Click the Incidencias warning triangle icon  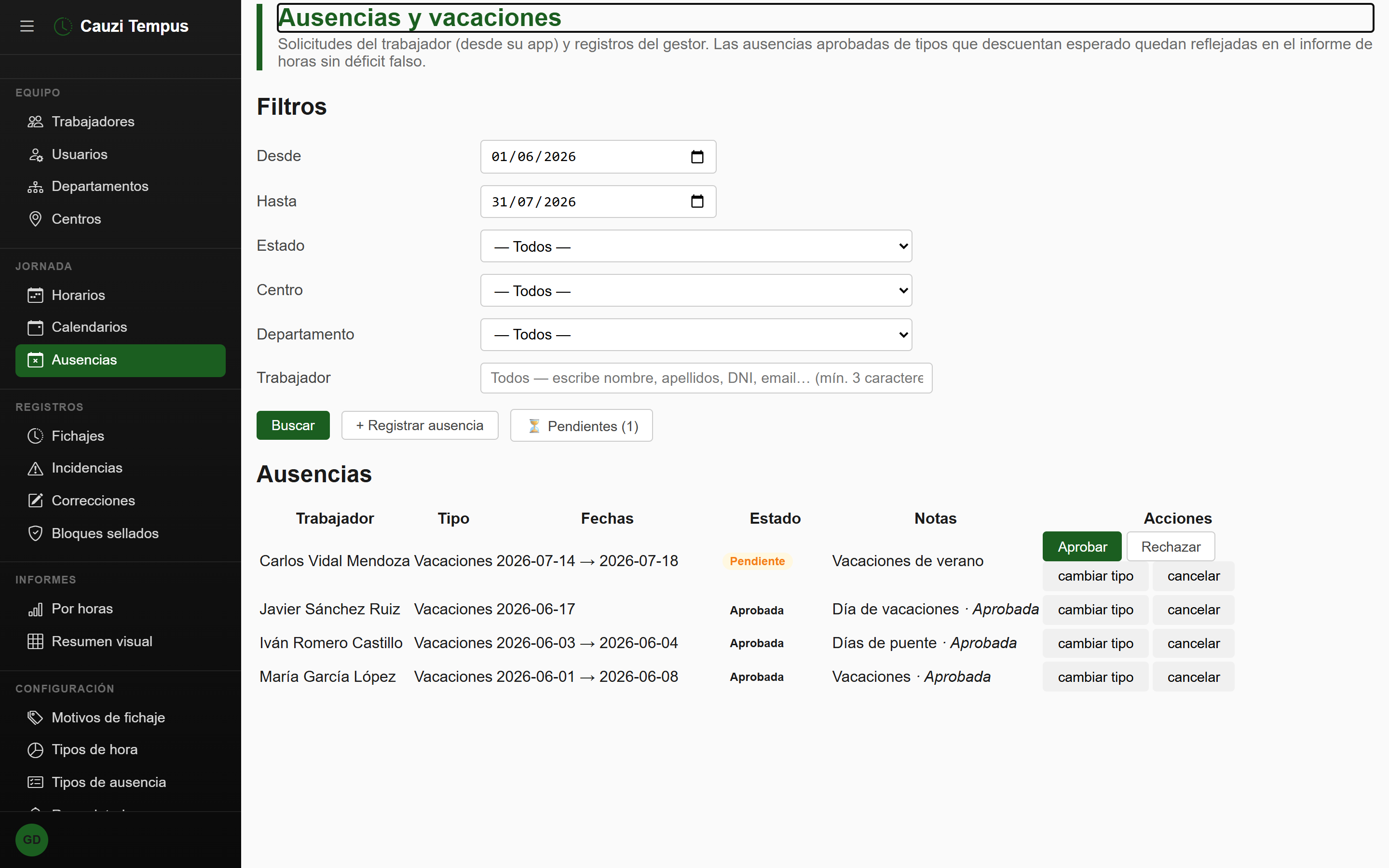[36, 468]
